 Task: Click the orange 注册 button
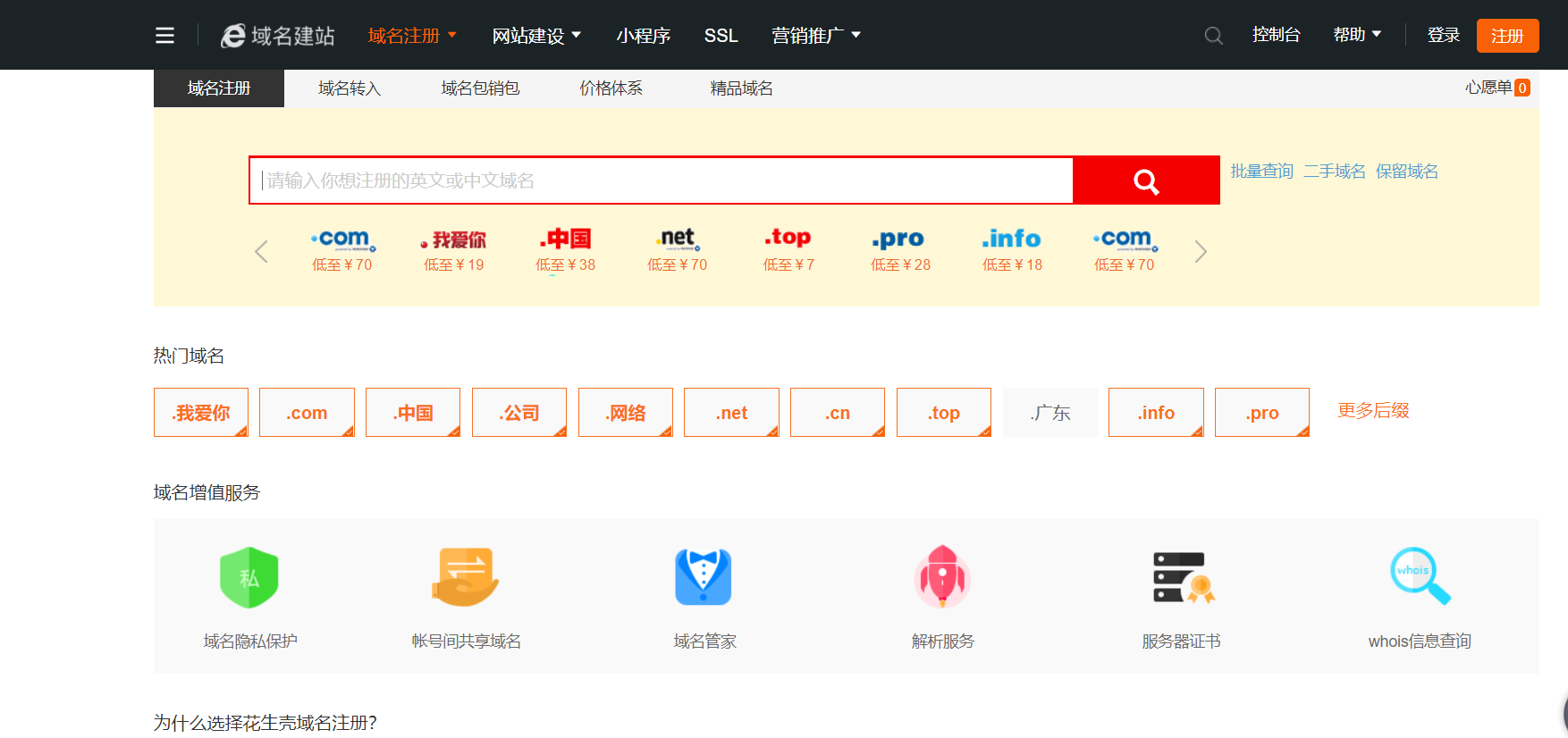coord(1507,36)
